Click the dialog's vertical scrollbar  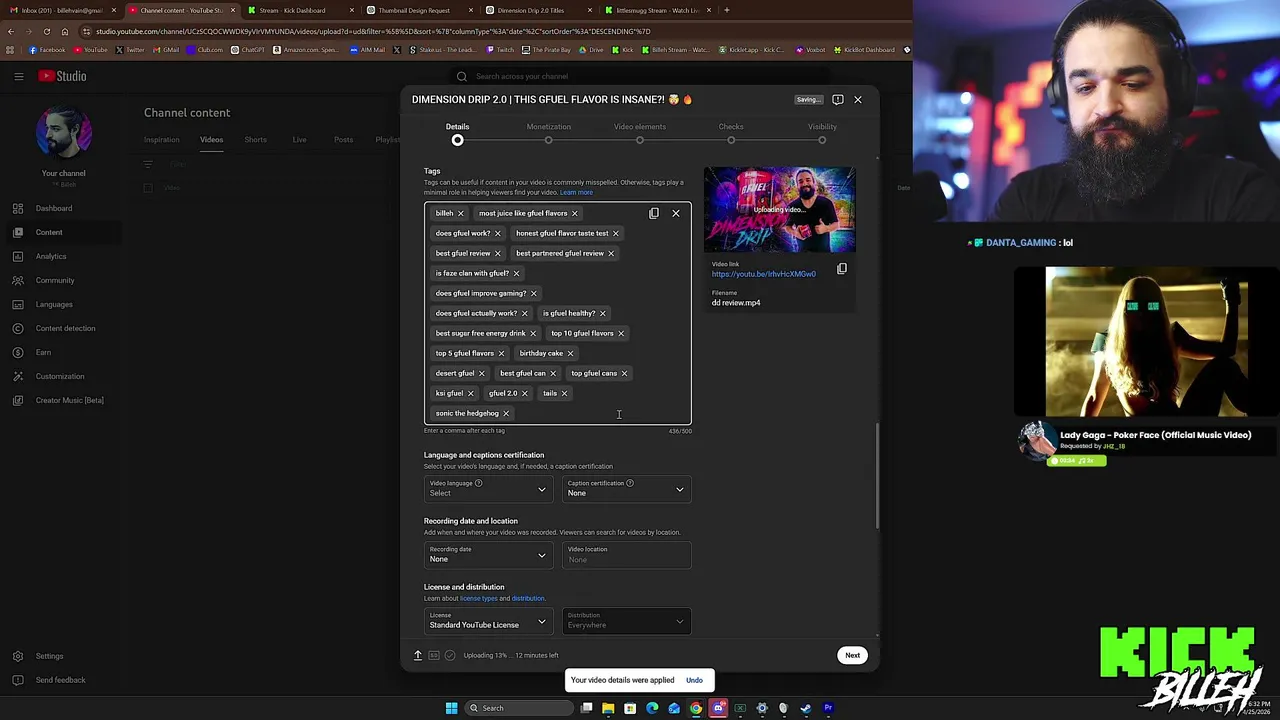(878, 476)
